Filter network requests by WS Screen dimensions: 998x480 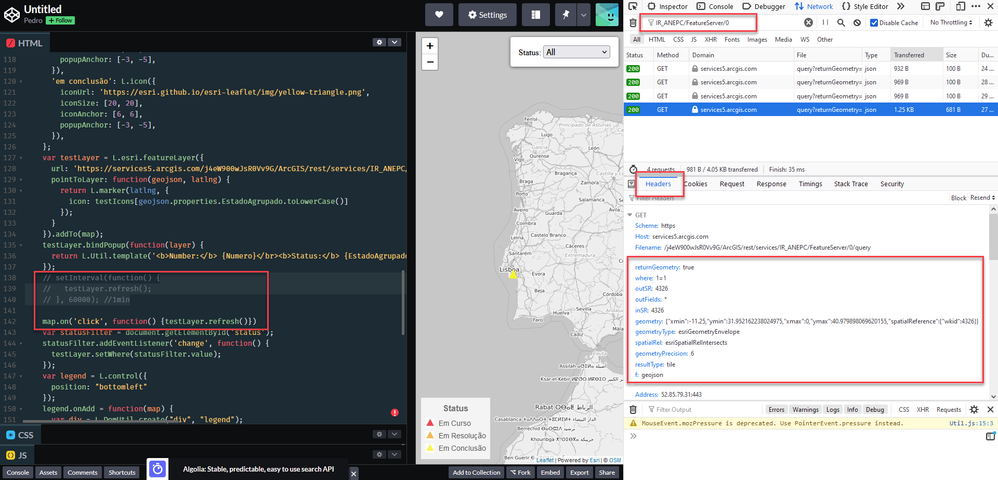[805, 39]
